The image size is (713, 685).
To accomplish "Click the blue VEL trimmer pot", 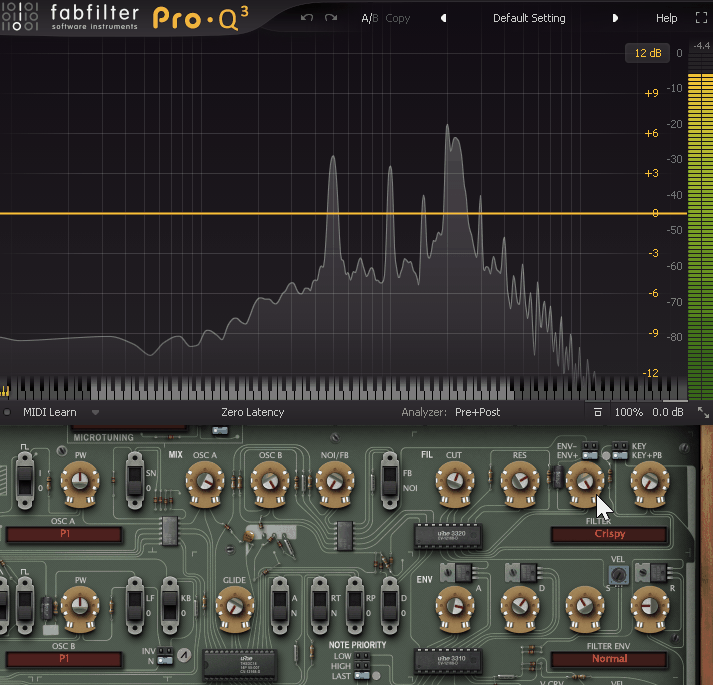I will [x=618, y=575].
